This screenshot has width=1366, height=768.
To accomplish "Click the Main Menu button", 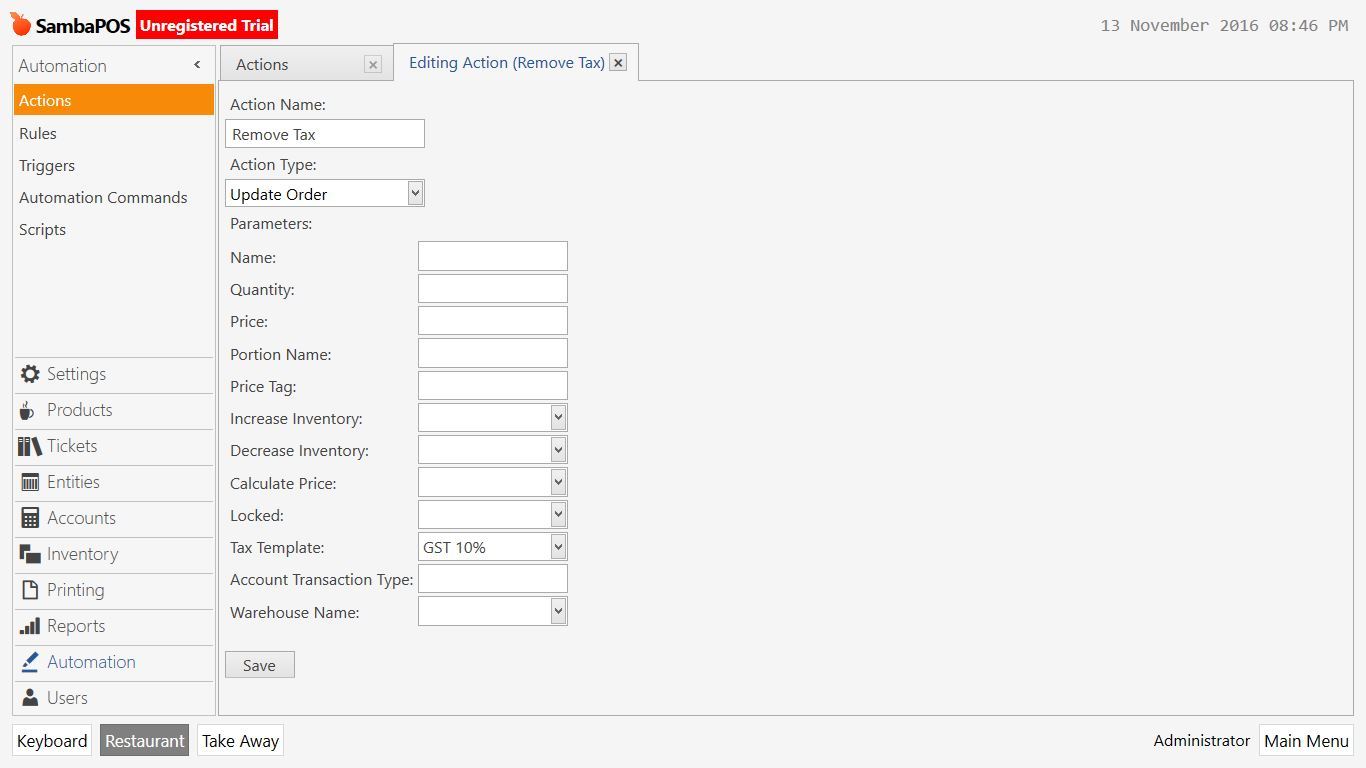I will click(x=1306, y=741).
